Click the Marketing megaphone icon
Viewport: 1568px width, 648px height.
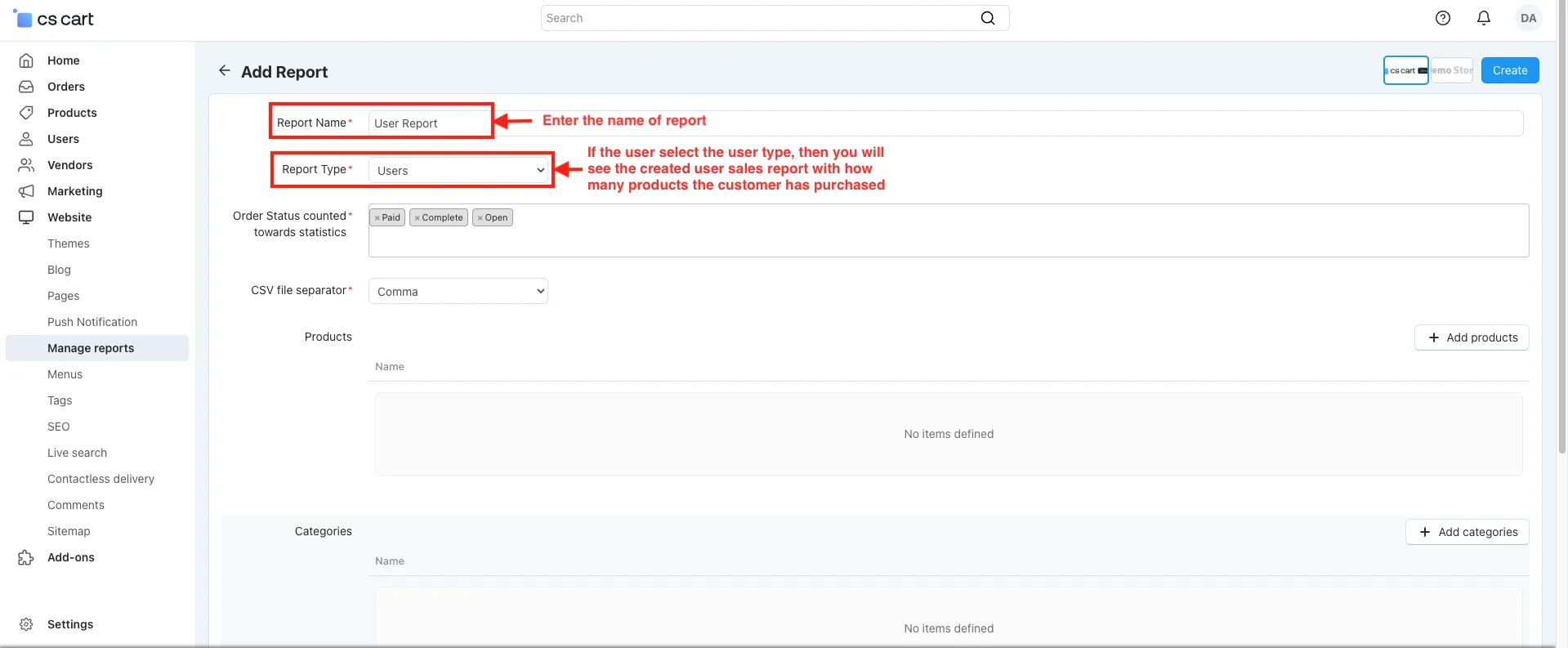(x=26, y=191)
